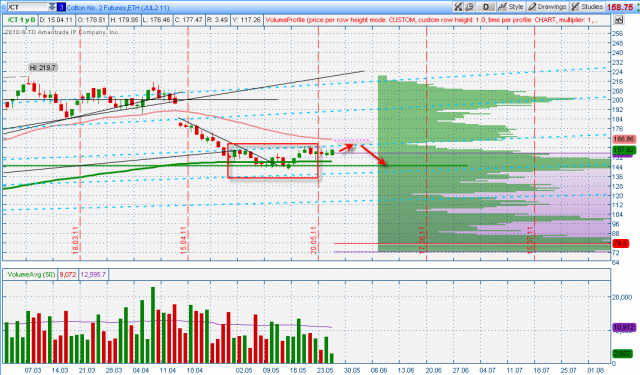Open the wrench settings icon
This screenshot has width=640, height=375.
coord(469,7)
